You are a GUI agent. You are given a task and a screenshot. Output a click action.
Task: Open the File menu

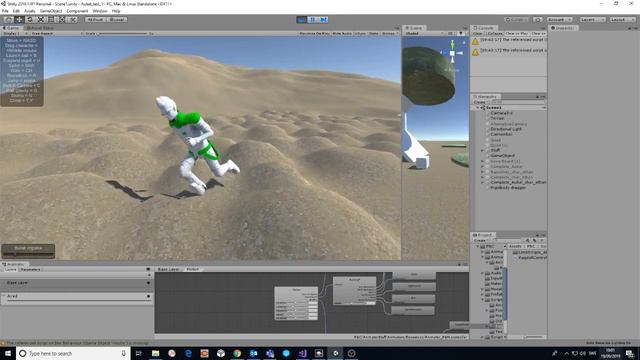[x=5, y=11]
